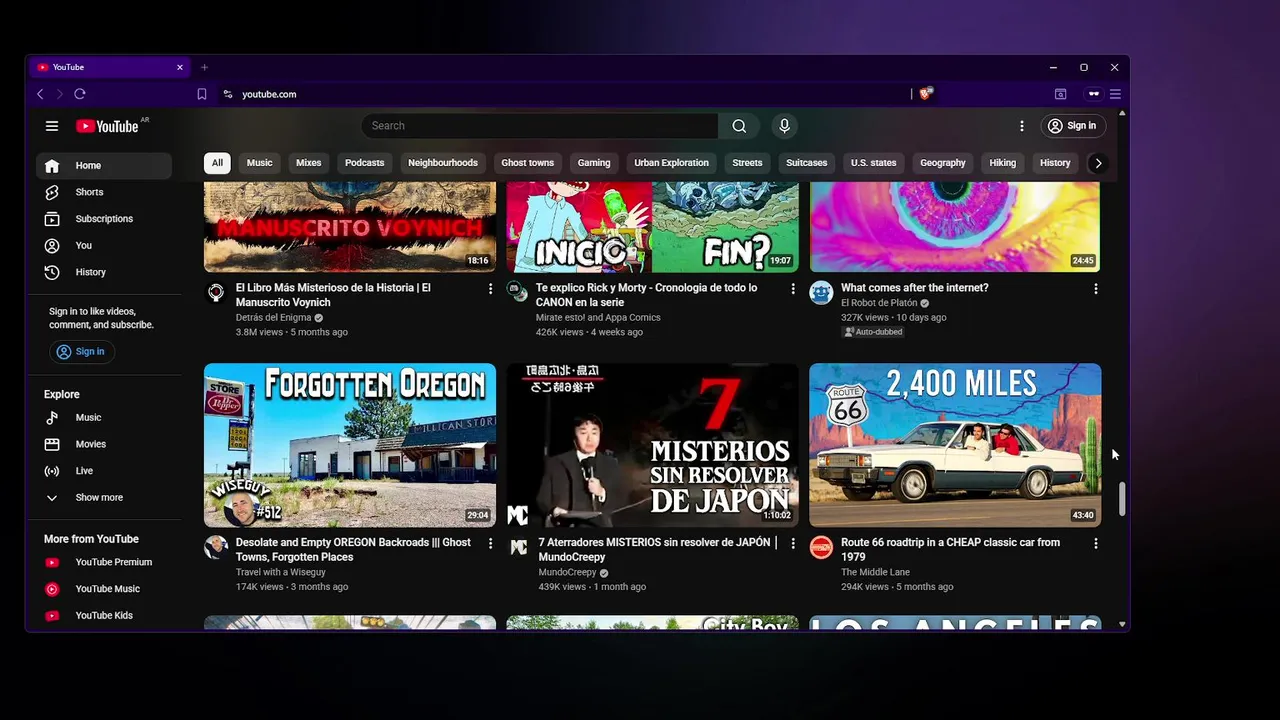The height and width of the screenshot is (720, 1280).
Task: Open Home in the sidebar
Action: (x=104, y=166)
